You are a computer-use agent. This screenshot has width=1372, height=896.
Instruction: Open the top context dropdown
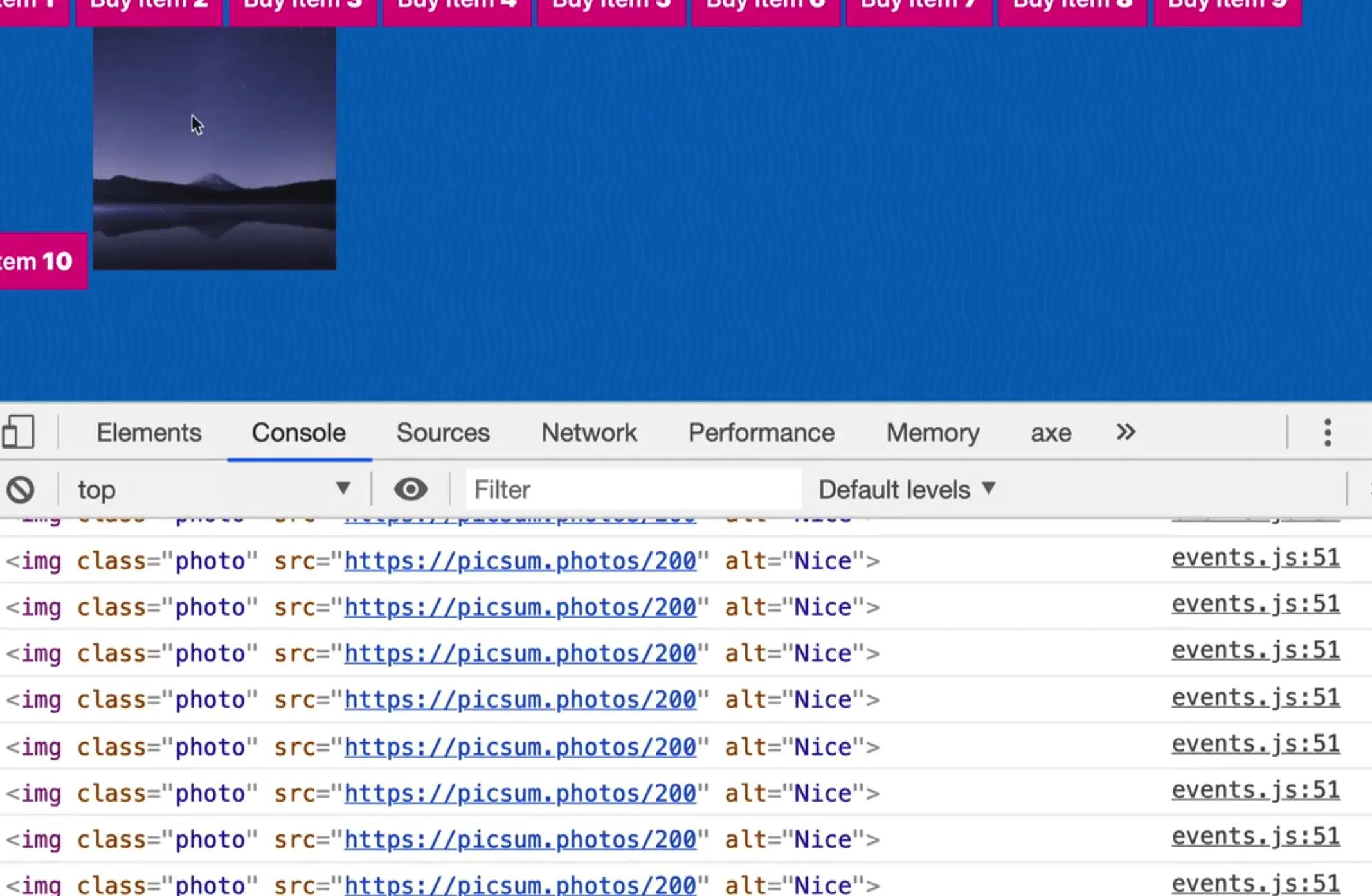click(213, 490)
